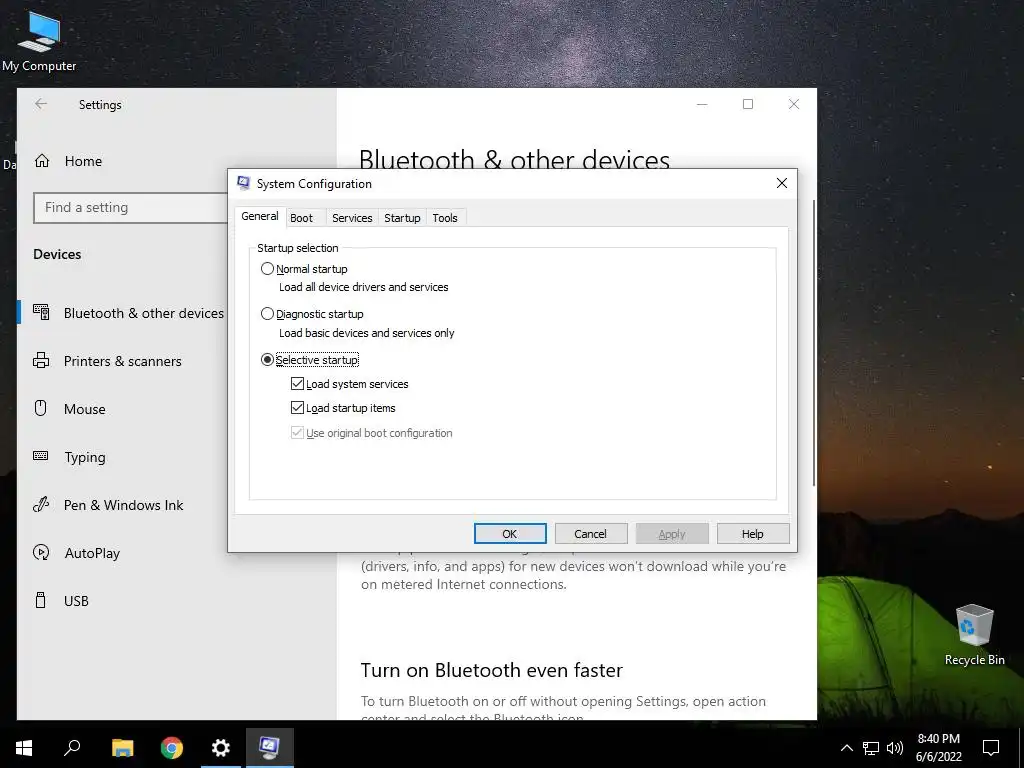Open Google Chrome from taskbar
Screen dimensions: 1024x768
point(172,748)
